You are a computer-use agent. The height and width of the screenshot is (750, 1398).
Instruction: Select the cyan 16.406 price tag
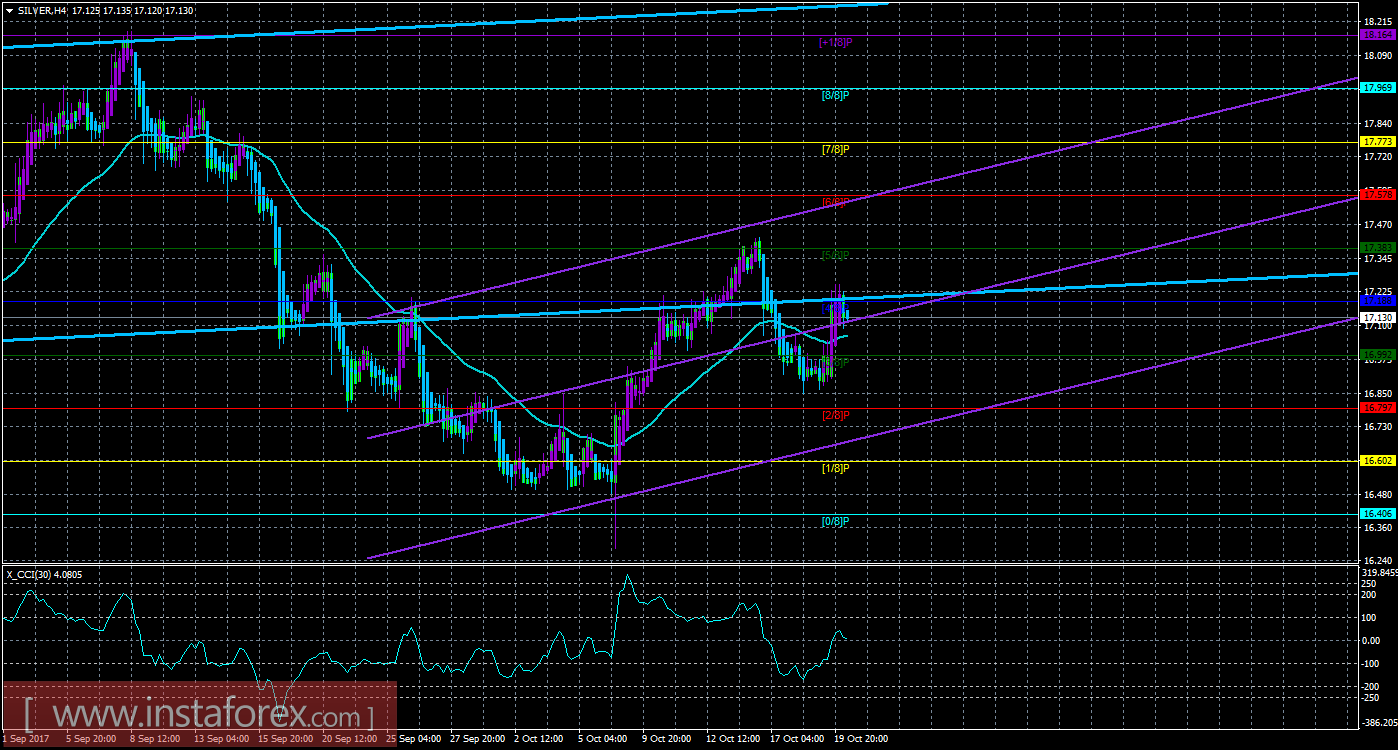coord(1377,513)
